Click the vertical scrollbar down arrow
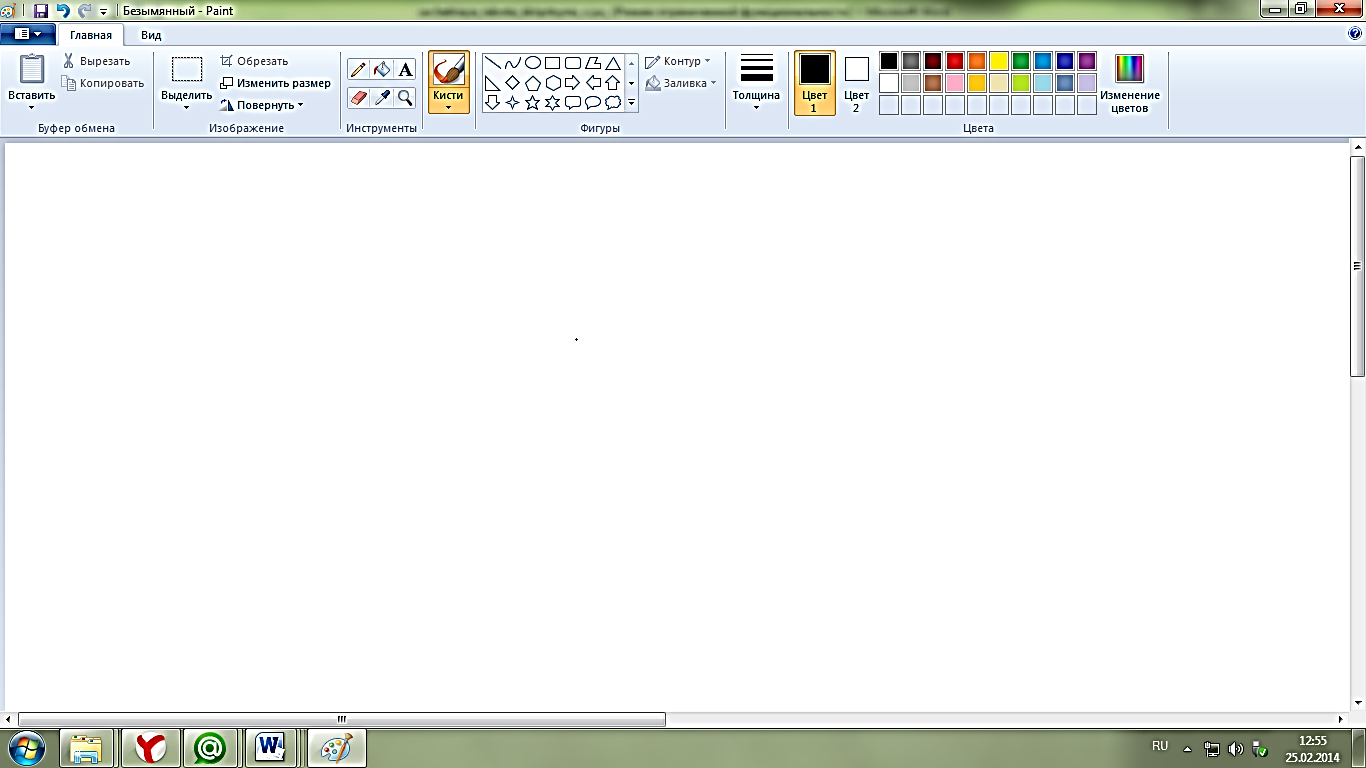This screenshot has height=768, width=1366. [x=1357, y=704]
